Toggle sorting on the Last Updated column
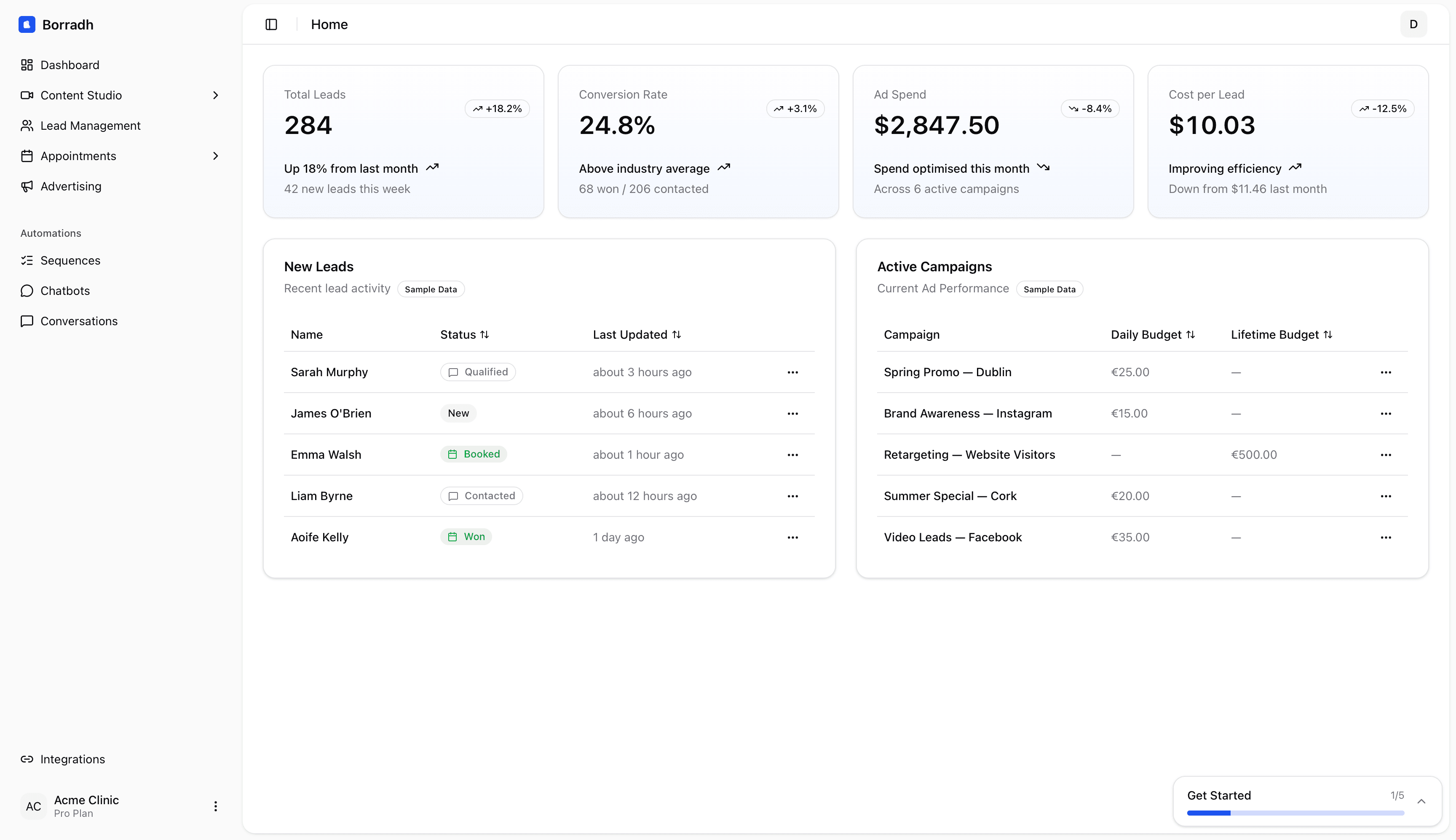Image resolution: width=1456 pixels, height=840 pixels. click(x=677, y=334)
